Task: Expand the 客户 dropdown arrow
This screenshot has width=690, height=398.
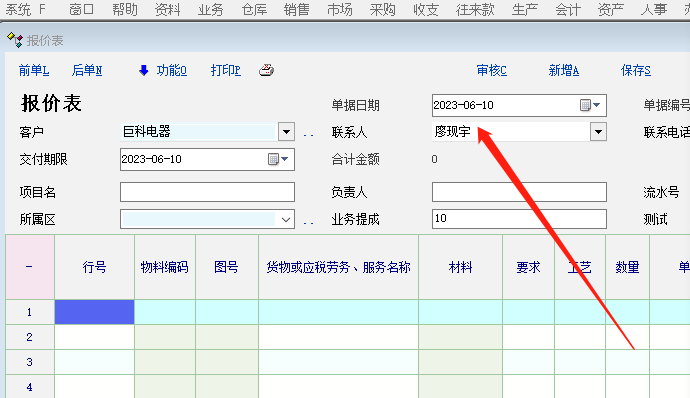Action: click(286, 132)
